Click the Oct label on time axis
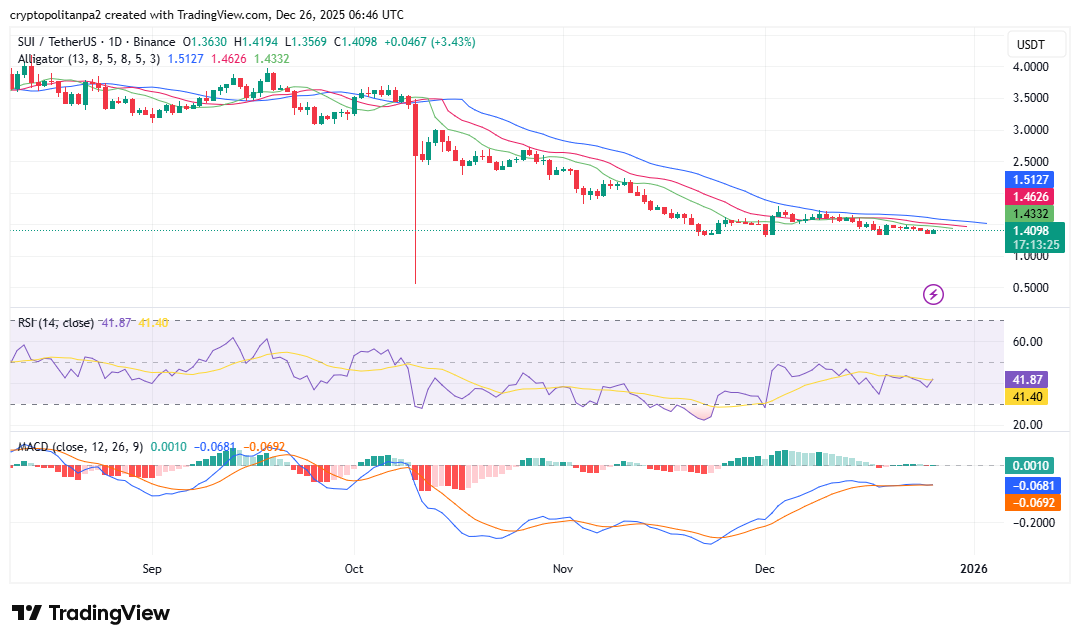Image resolution: width=1080 pixels, height=643 pixels. point(354,569)
